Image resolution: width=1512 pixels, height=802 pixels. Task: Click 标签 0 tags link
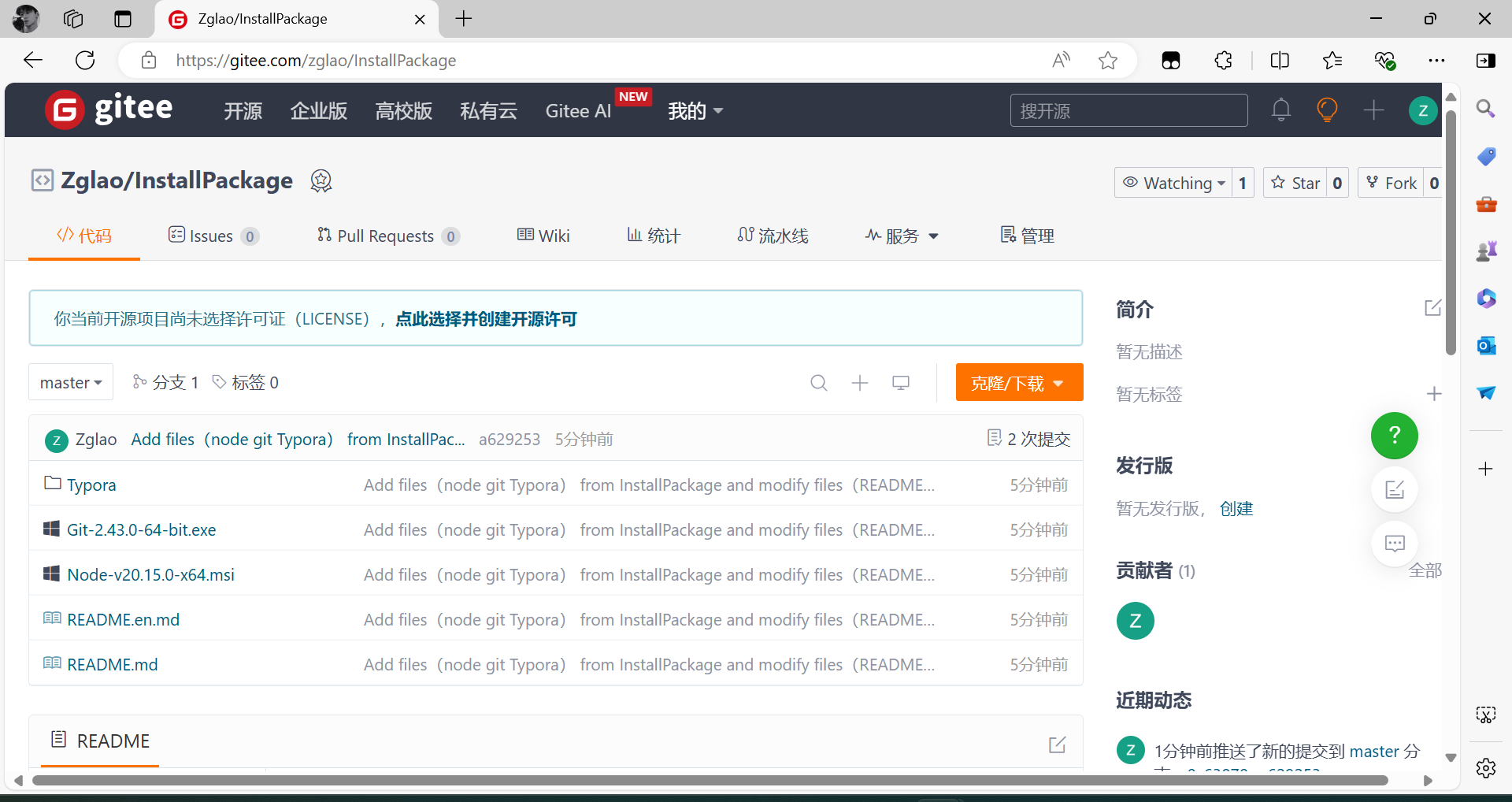(x=246, y=383)
